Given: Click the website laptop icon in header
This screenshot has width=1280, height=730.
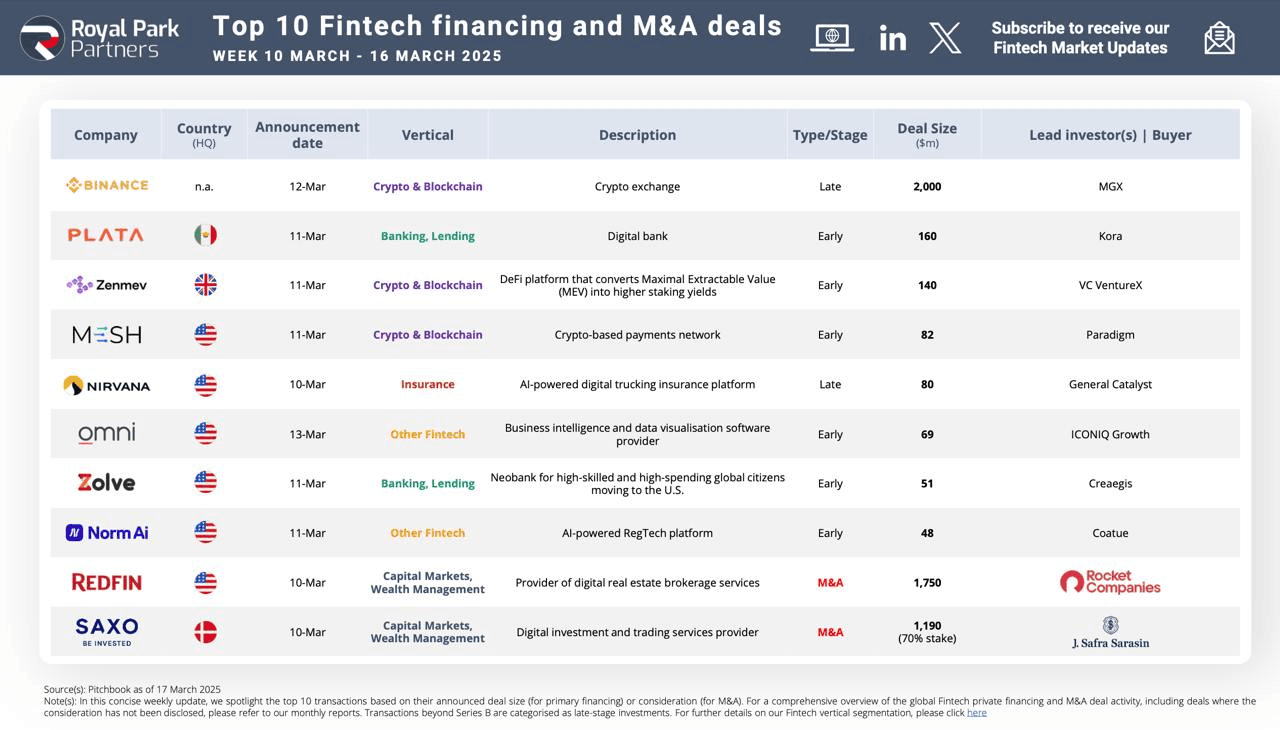Looking at the screenshot, I should click(x=832, y=38).
